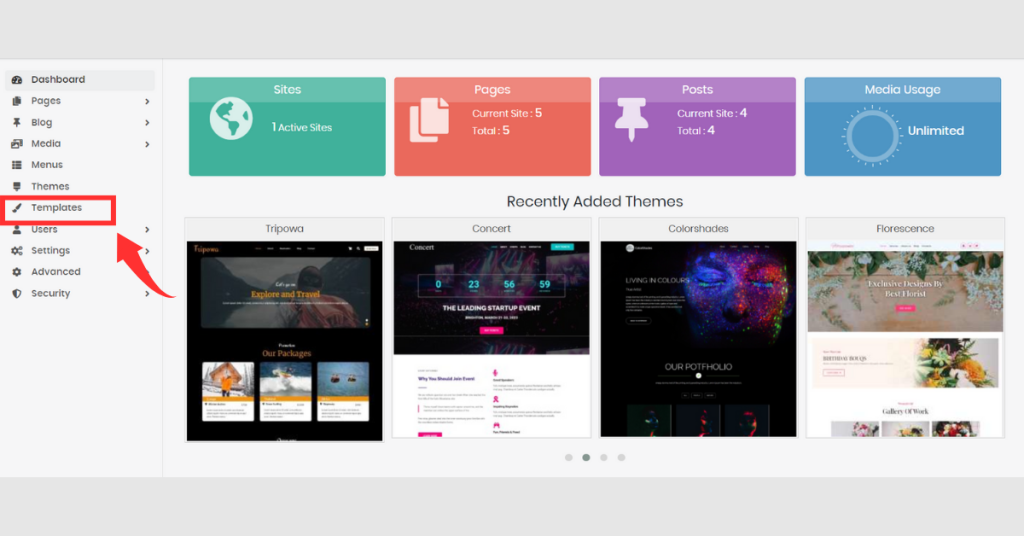Click the pin icon on Posts card
Screen dimensions: 1024x536
(632, 119)
